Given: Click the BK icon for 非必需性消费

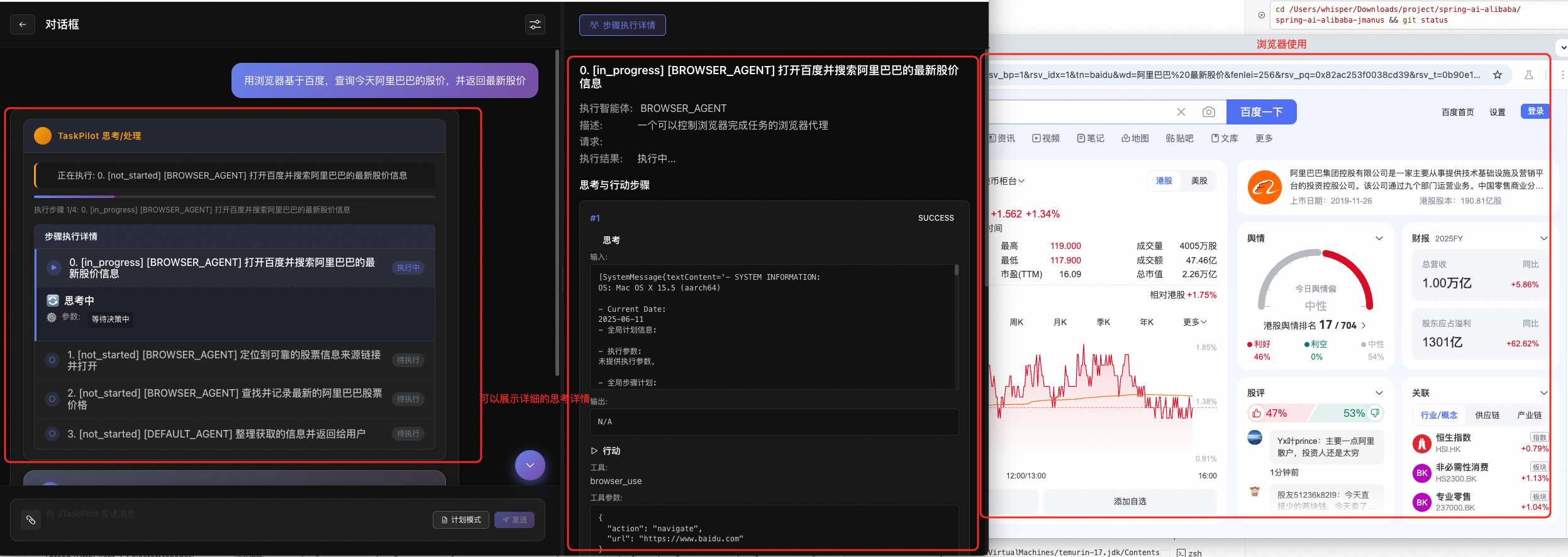Looking at the screenshot, I should pyautogui.click(x=1422, y=473).
